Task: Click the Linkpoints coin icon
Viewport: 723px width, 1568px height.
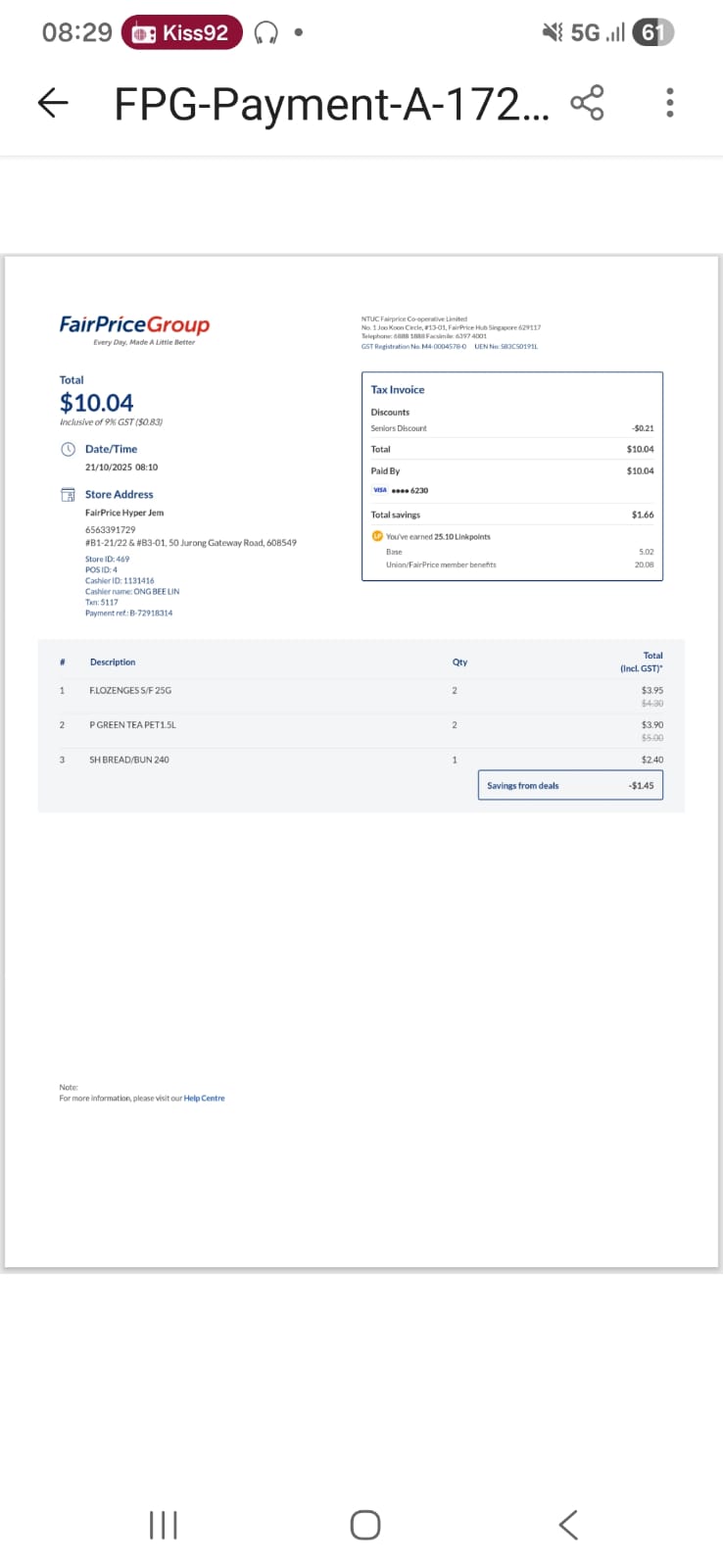Action: pyautogui.click(x=377, y=536)
